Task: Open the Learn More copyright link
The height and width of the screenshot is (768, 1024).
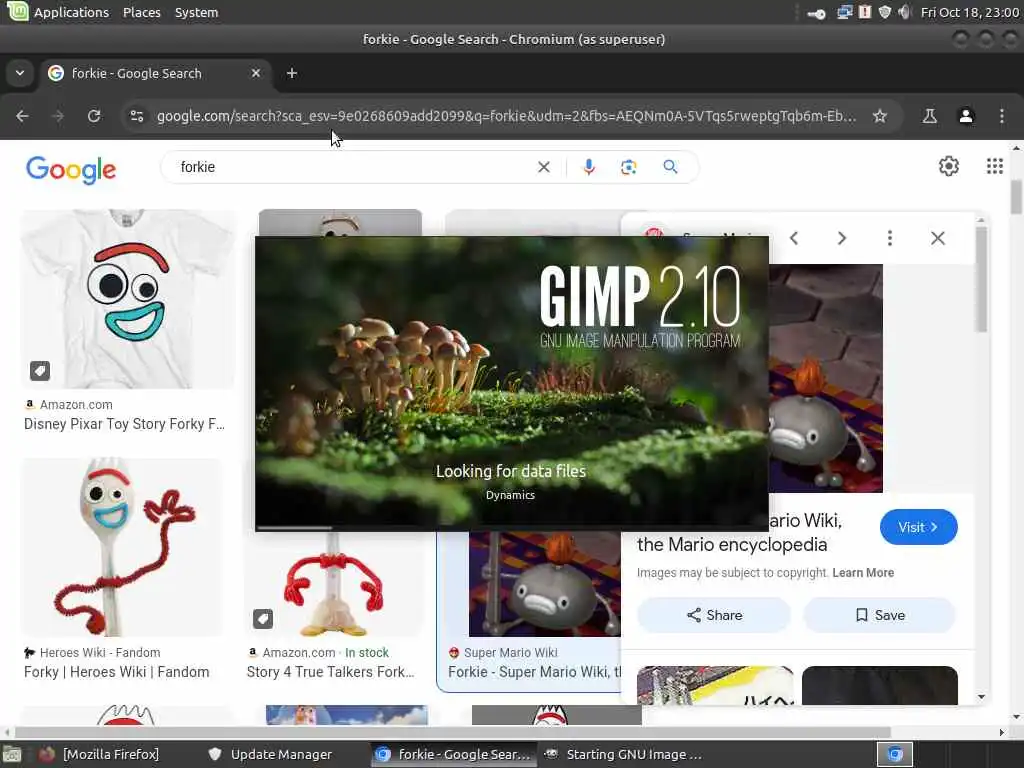Action: pyautogui.click(x=863, y=573)
